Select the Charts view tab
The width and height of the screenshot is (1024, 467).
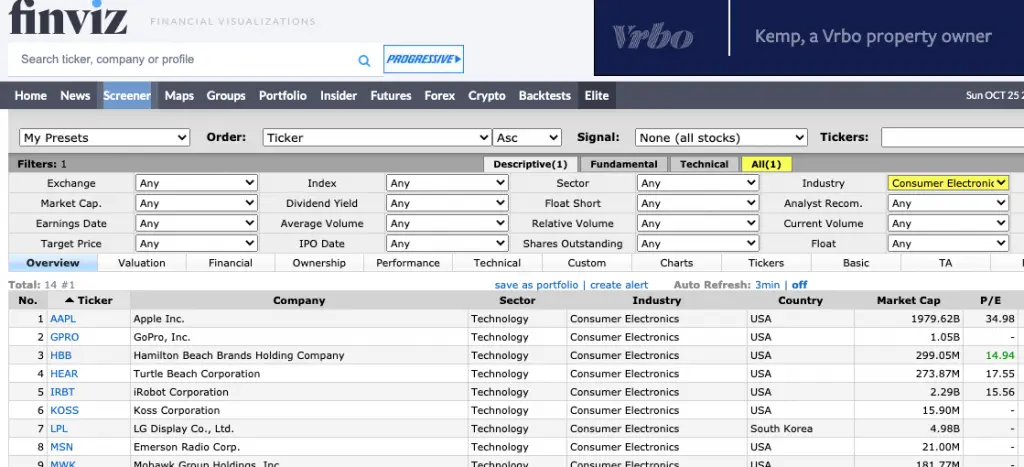point(677,263)
